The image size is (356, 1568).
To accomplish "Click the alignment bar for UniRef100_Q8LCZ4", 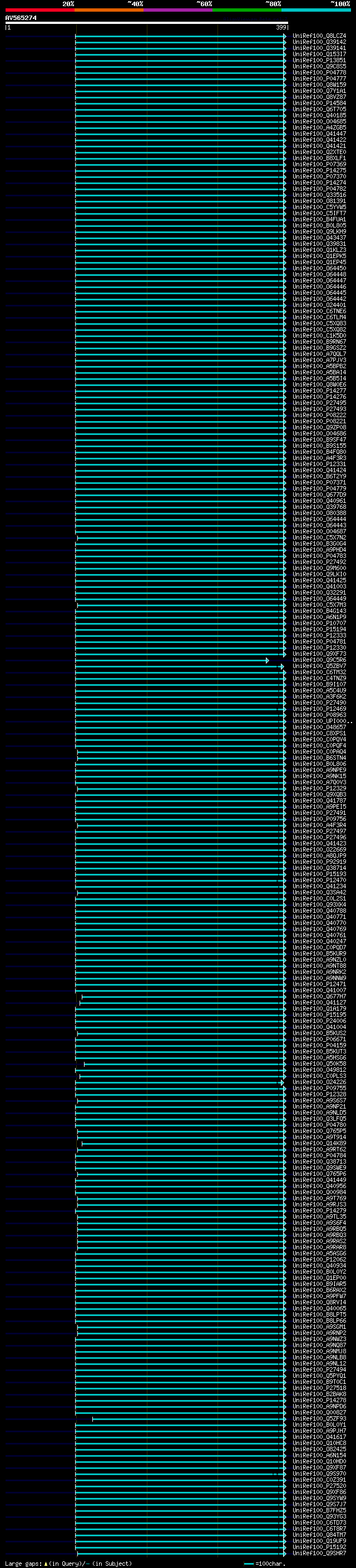I will click(x=181, y=37).
